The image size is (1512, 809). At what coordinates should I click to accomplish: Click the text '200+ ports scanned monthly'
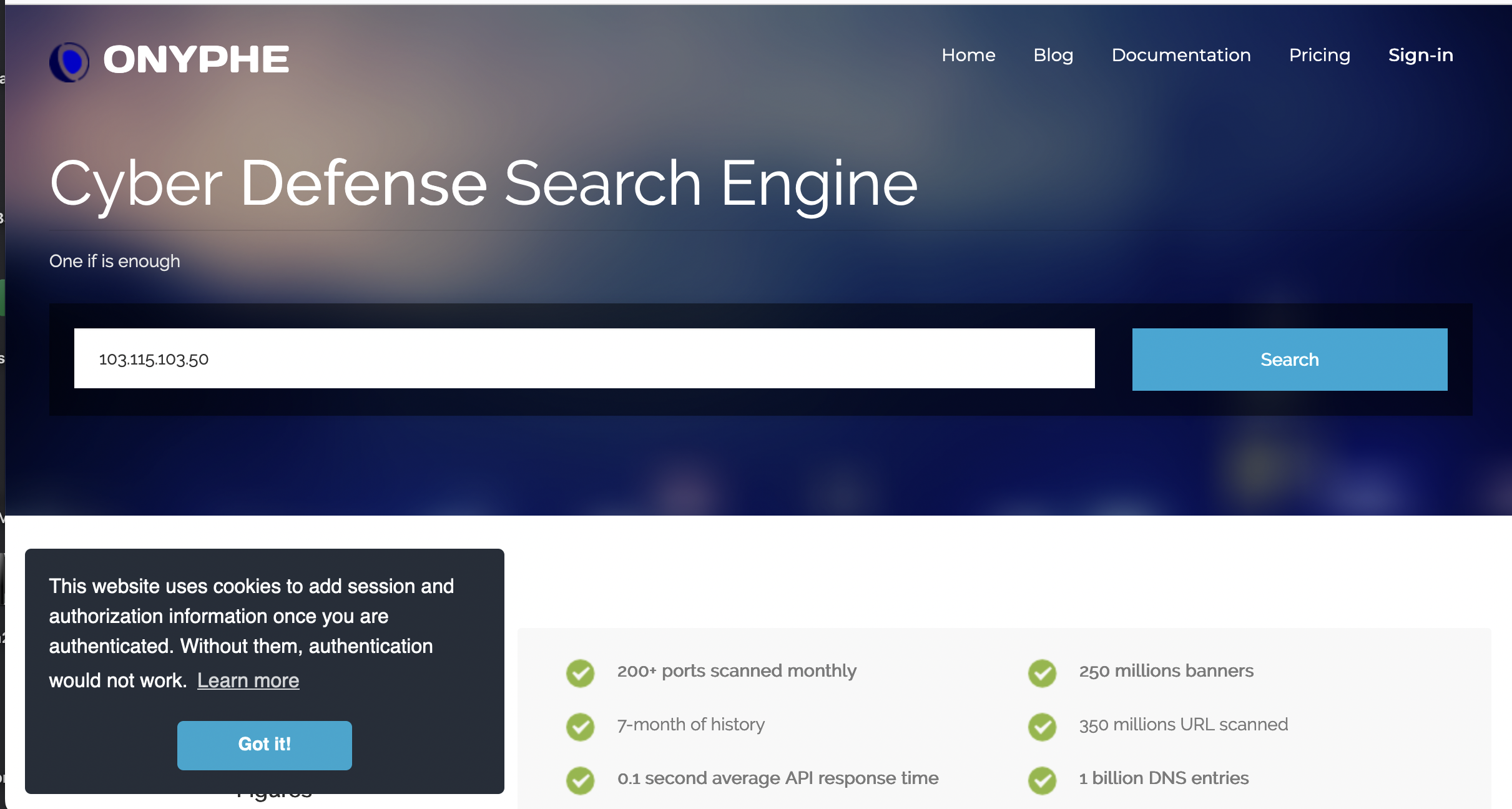(x=737, y=671)
